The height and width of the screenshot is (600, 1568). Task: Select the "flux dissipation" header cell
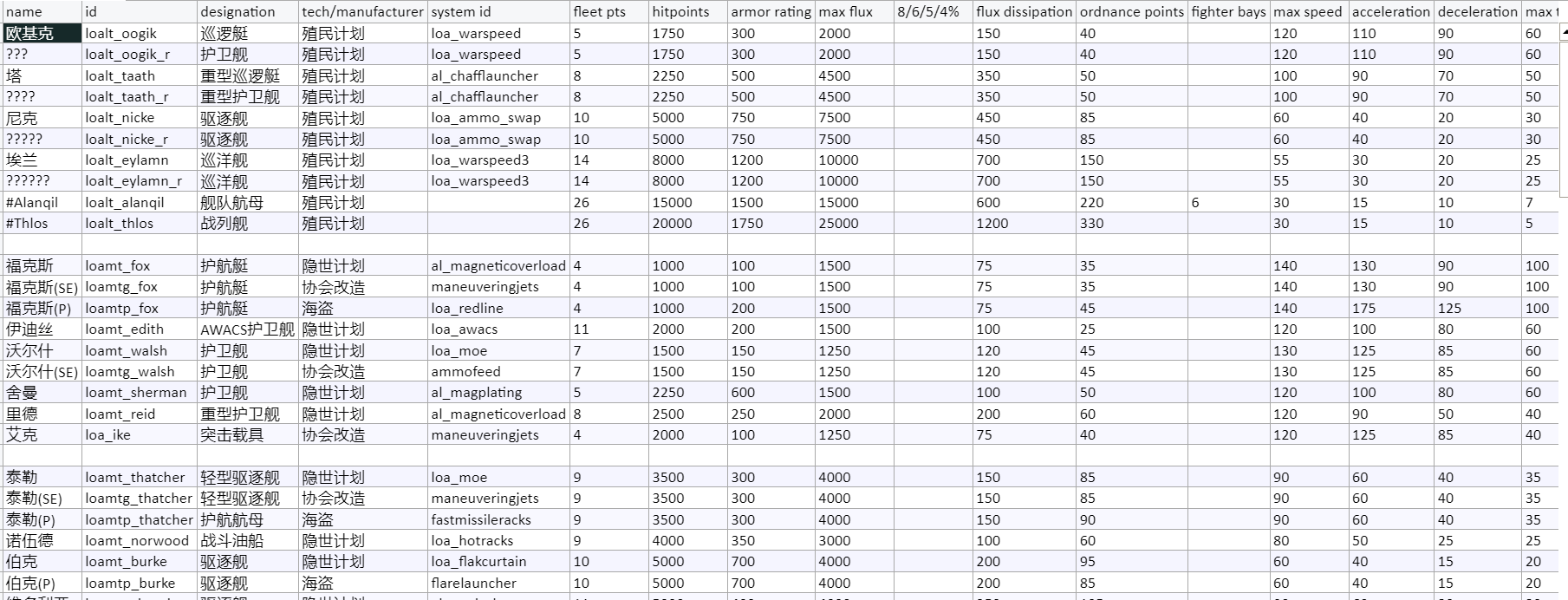click(1024, 12)
